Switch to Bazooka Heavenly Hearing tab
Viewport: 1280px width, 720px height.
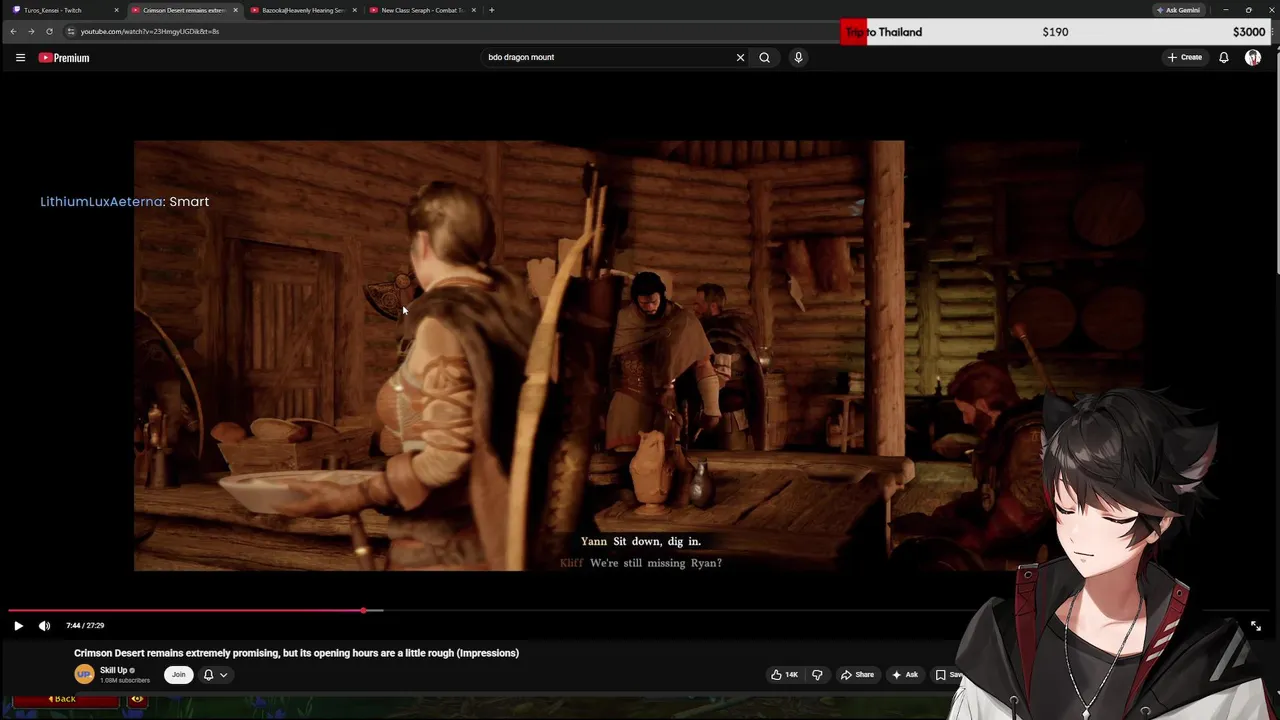tap(303, 10)
